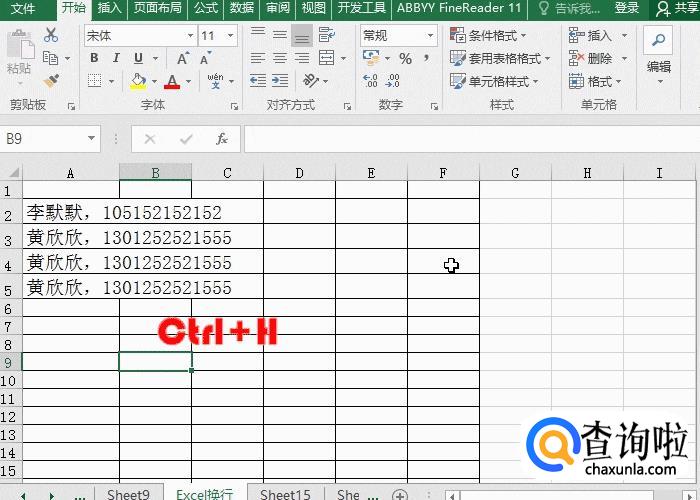Align text to bottom

302,35
